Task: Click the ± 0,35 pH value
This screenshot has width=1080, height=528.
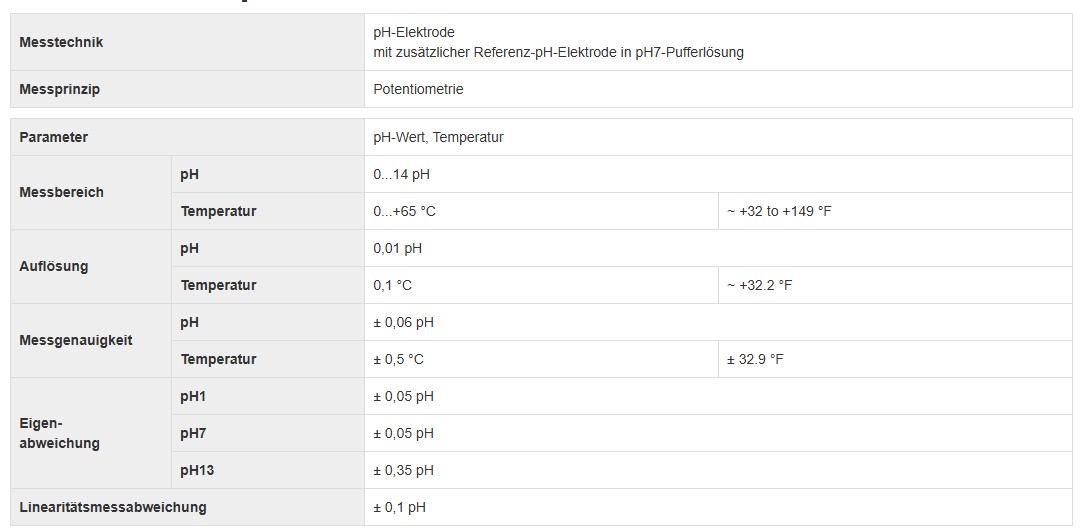Action: pyautogui.click(x=404, y=471)
